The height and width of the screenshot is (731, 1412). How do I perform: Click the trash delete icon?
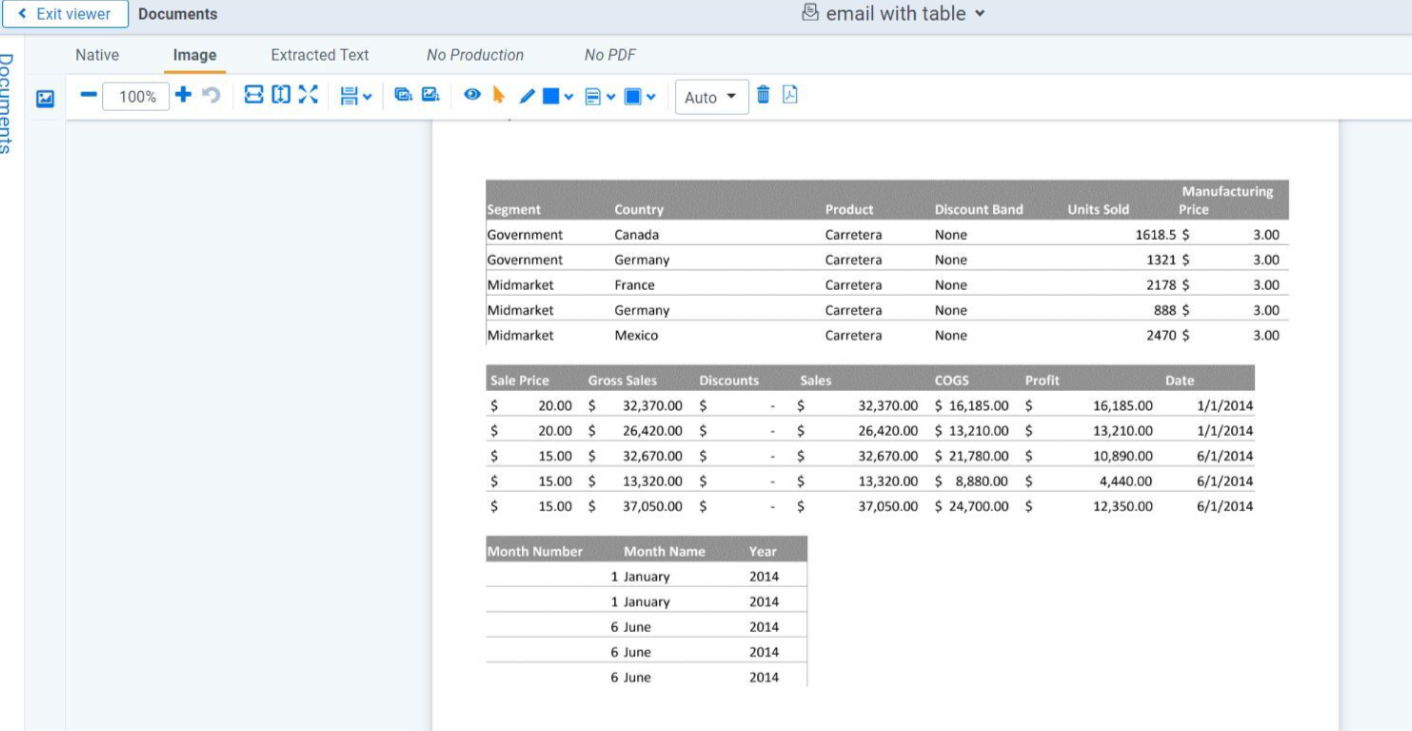pyautogui.click(x=763, y=95)
